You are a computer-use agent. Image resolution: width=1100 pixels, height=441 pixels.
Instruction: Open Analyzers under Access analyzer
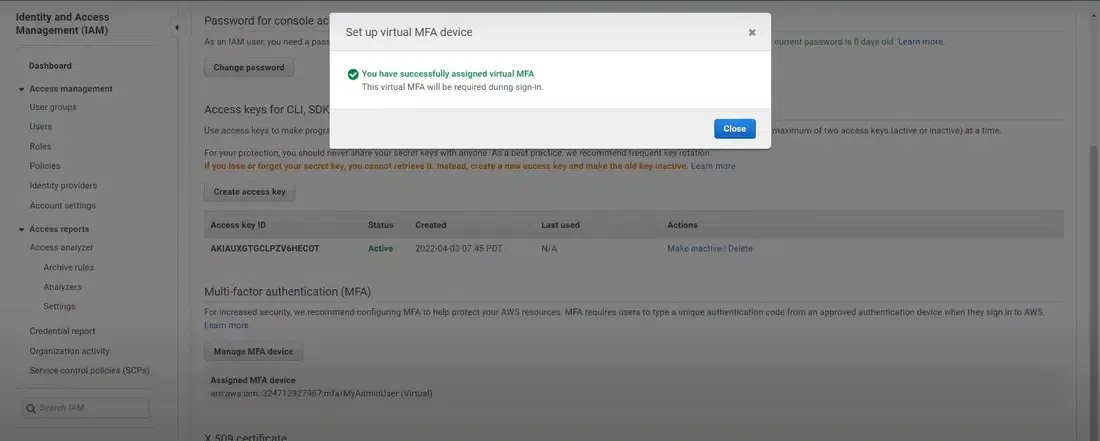click(62, 287)
